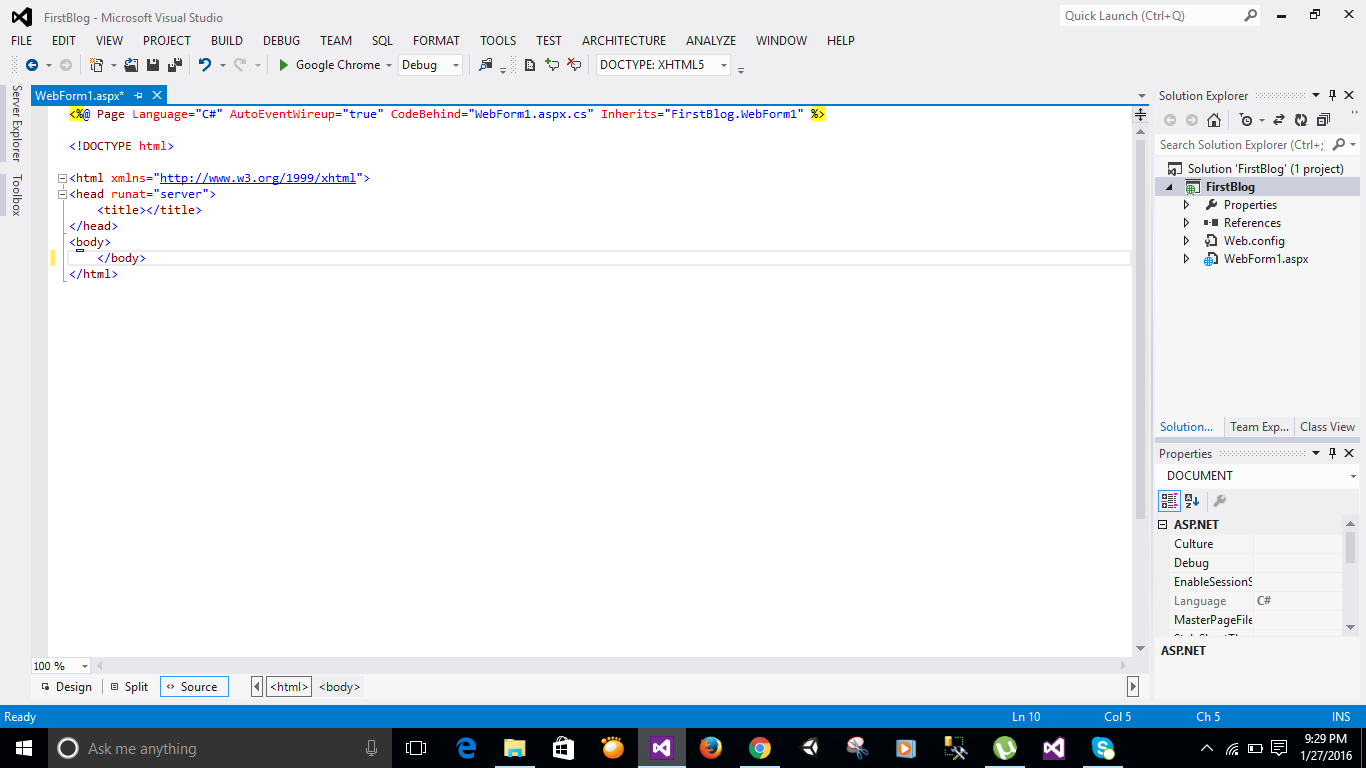
Task: Open Firefox from the Windows taskbar
Action: tap(711, 748)
